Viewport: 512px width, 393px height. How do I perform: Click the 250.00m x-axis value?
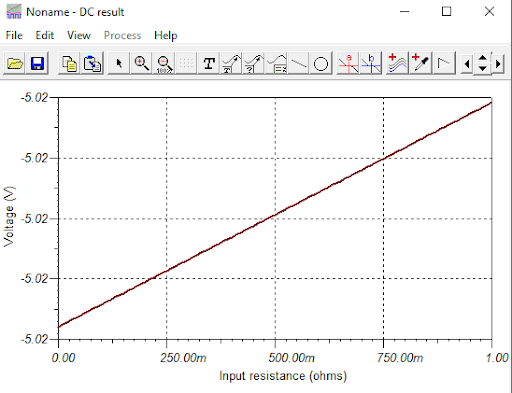point(183,358)
